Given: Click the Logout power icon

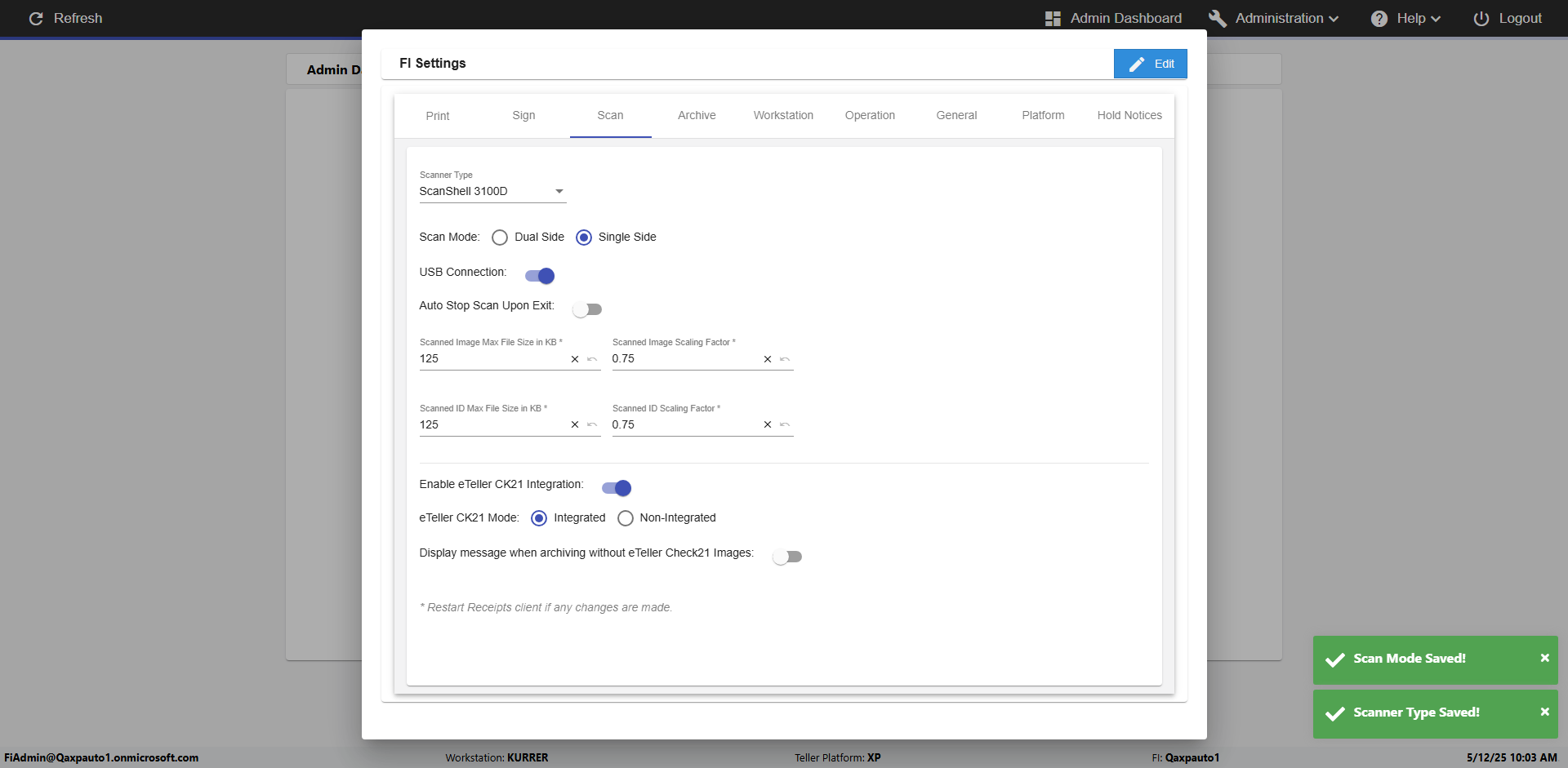Looking at the screenshot, I should coord(1481,18).
